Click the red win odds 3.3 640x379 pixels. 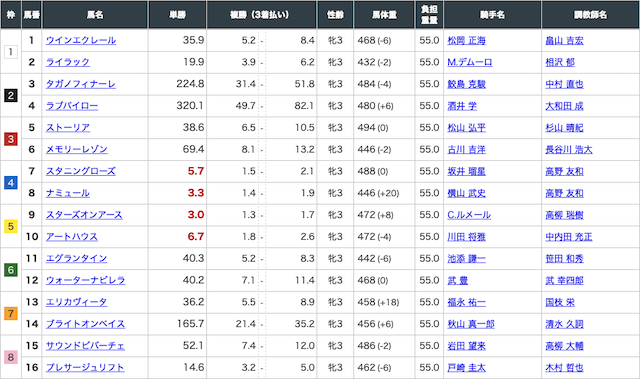[196, 193]
